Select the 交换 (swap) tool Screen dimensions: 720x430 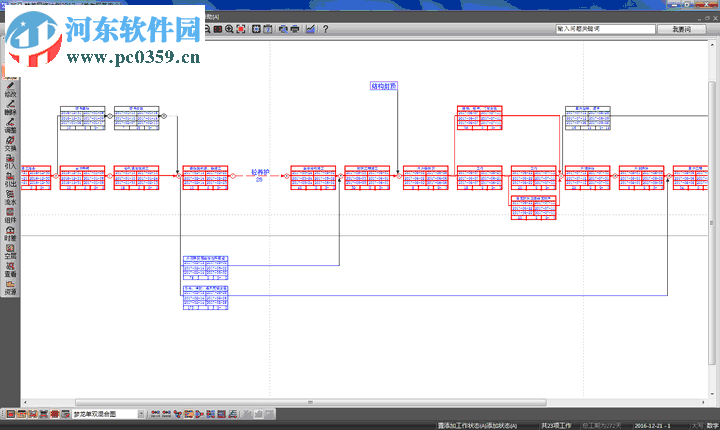[10, 143]
